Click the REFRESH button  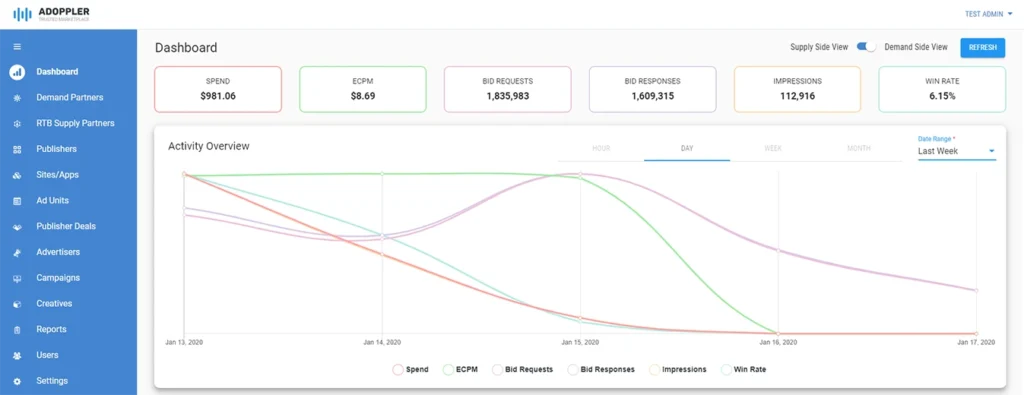click(982, 48)
